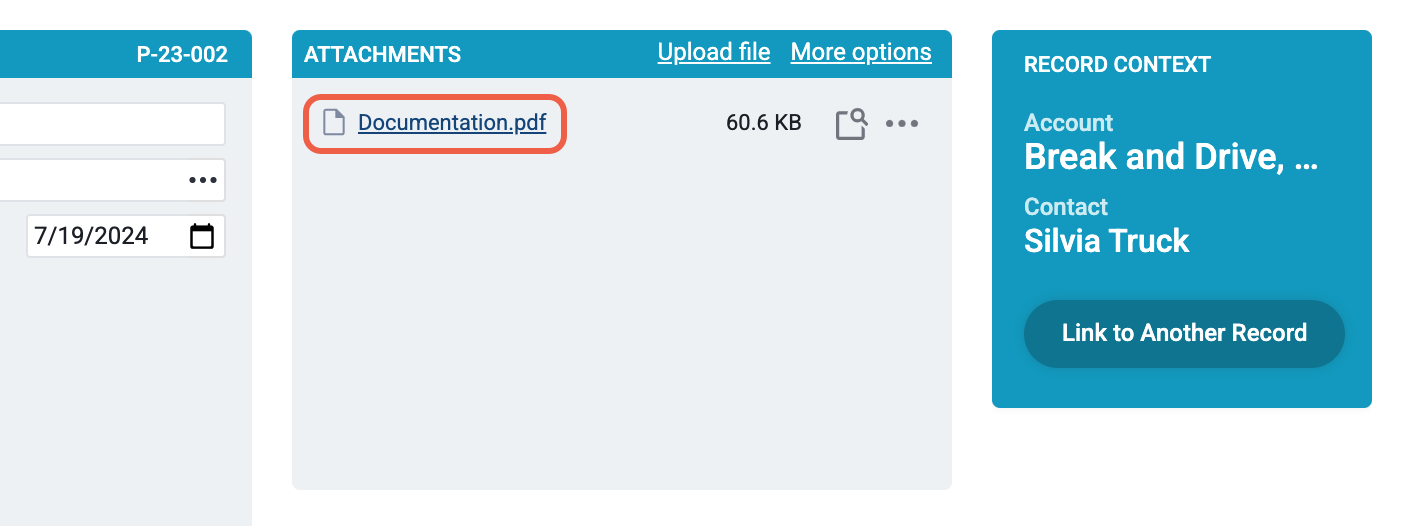This screenshot has width=1408, height=526.
Task: Click the empty top text field
Action: [x=112, y=124]
